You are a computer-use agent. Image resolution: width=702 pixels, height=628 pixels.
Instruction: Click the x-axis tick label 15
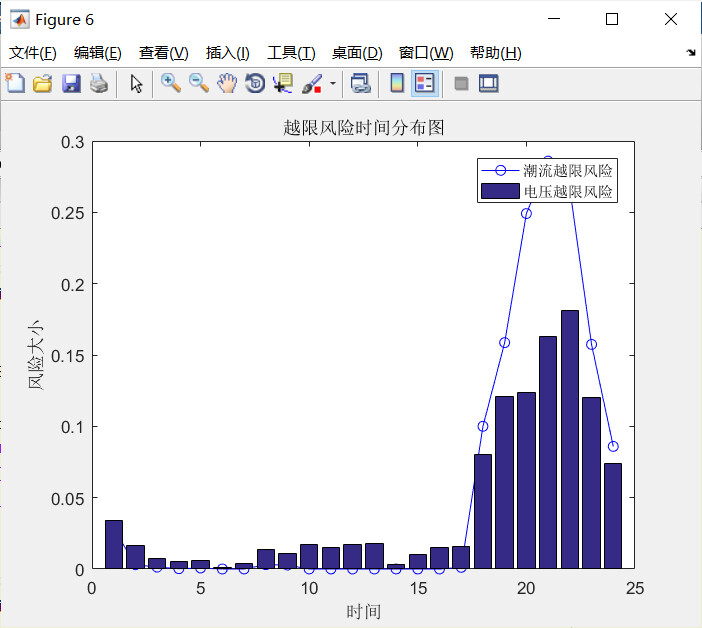point(418,588)
